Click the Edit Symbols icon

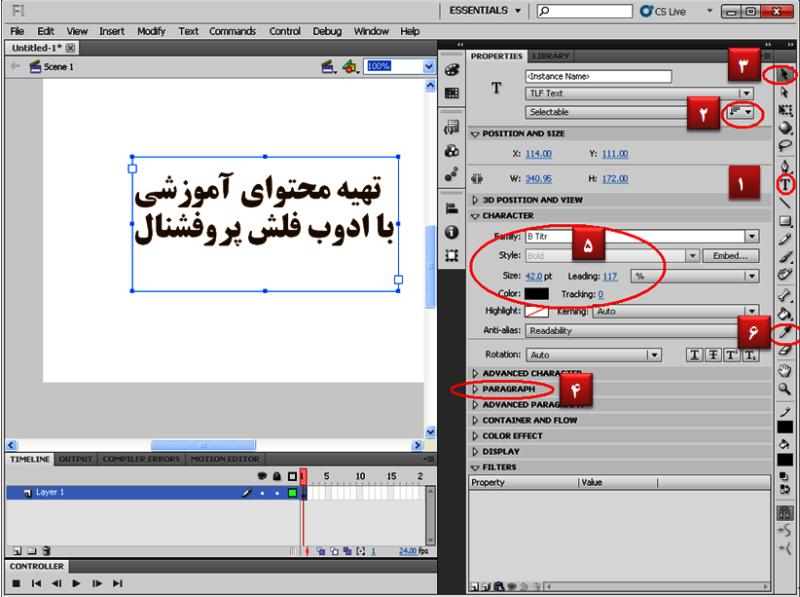click(350, 66)
